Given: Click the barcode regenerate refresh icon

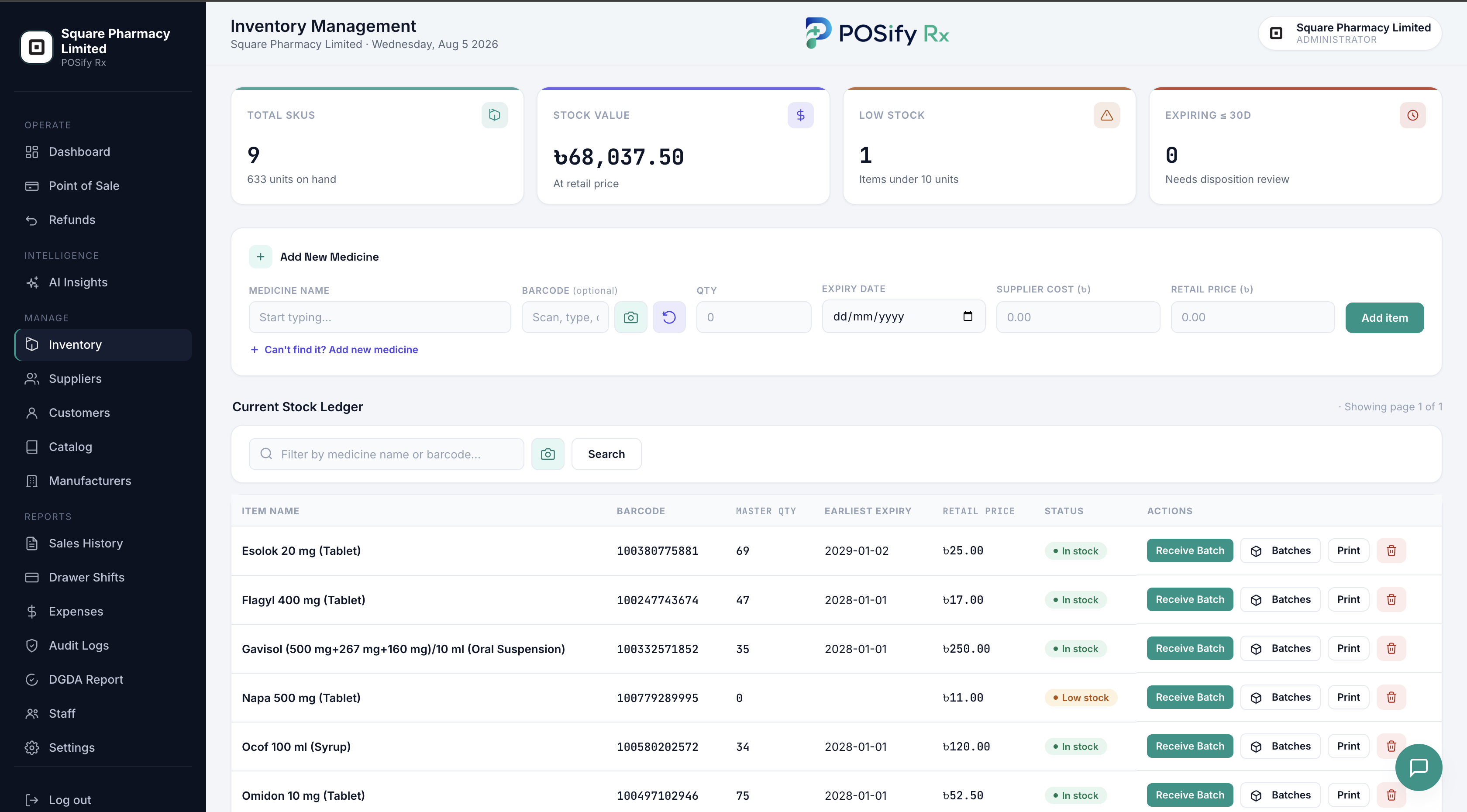Looking at the screenshot, I should pyautogui.click(x=669, y=317).
